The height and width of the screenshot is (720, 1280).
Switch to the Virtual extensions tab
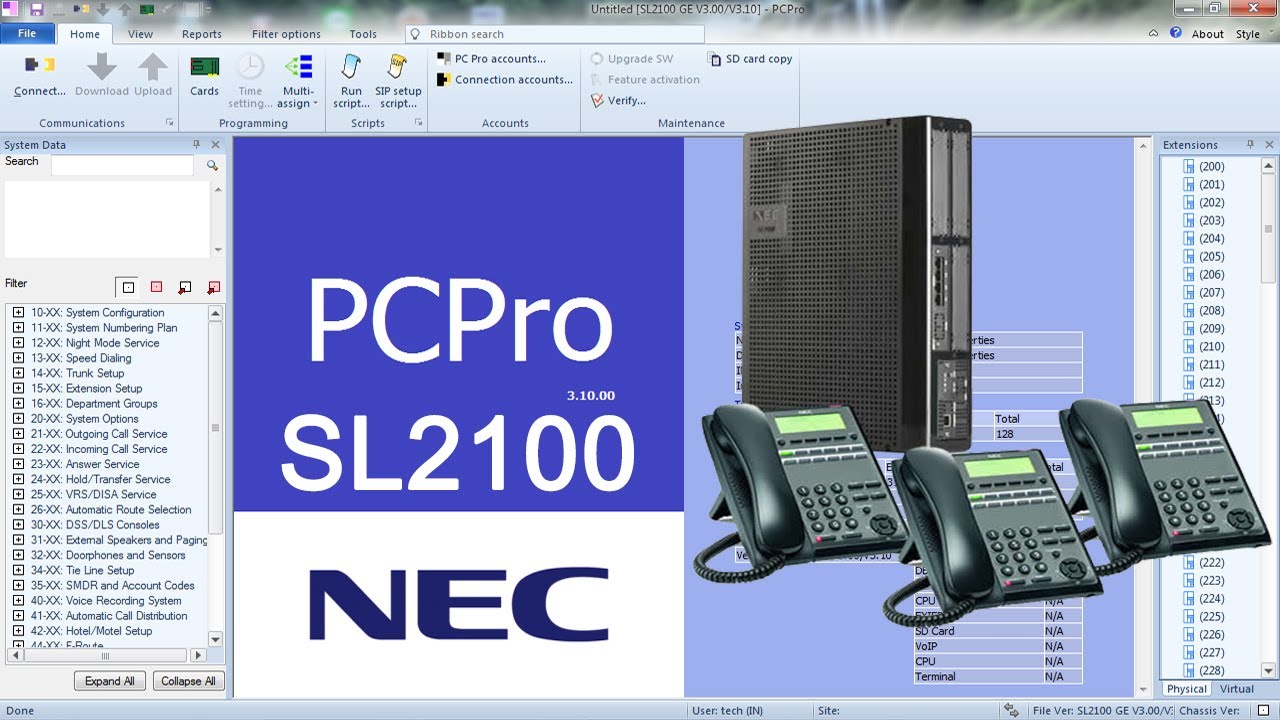1237,689
